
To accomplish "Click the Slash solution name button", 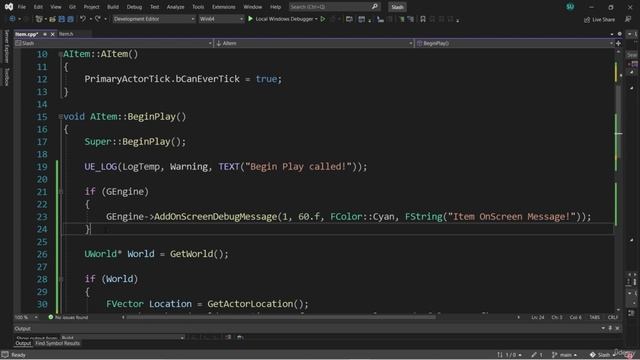I will 397,7.
